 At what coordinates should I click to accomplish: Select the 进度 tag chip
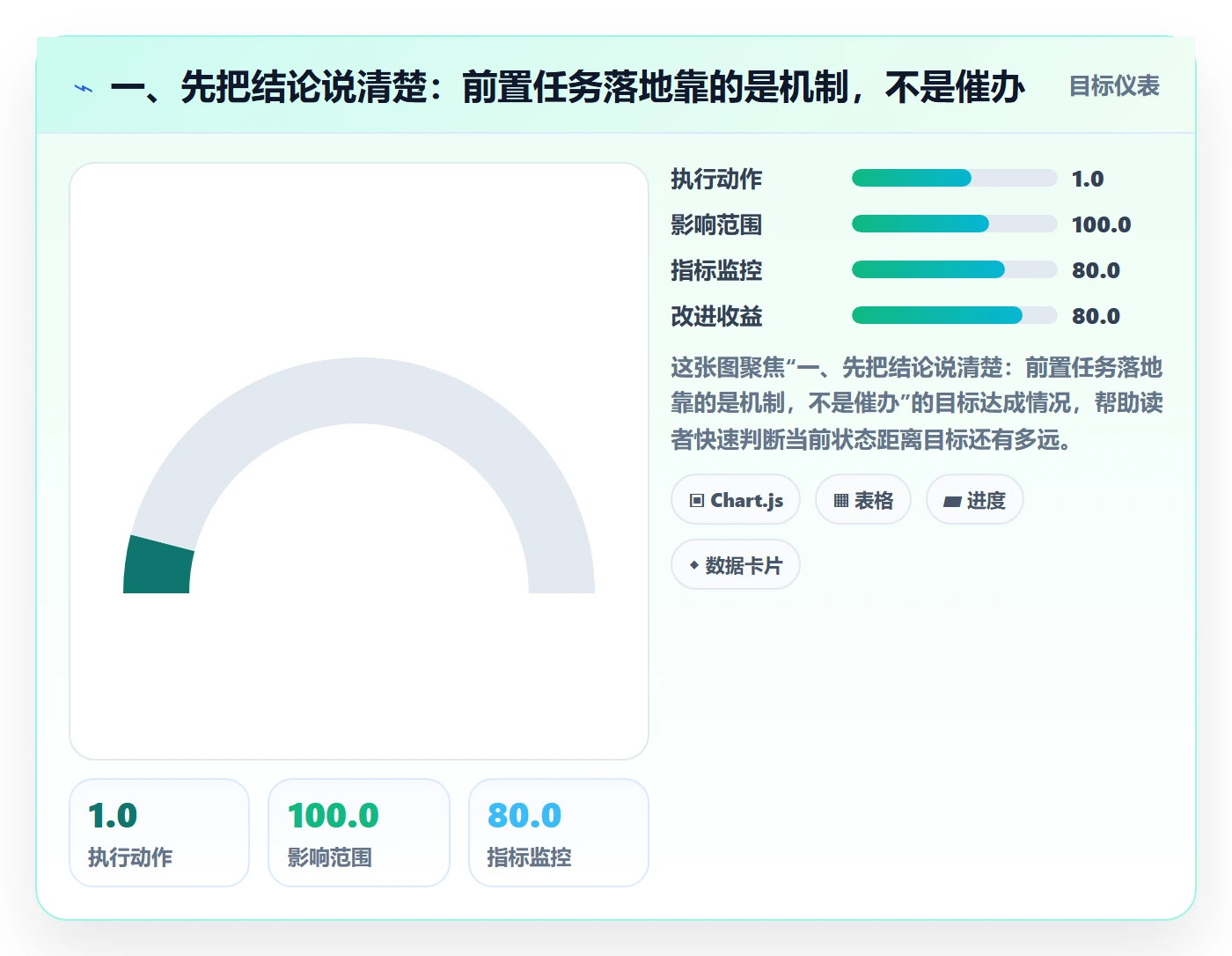[x=974, y=500]
